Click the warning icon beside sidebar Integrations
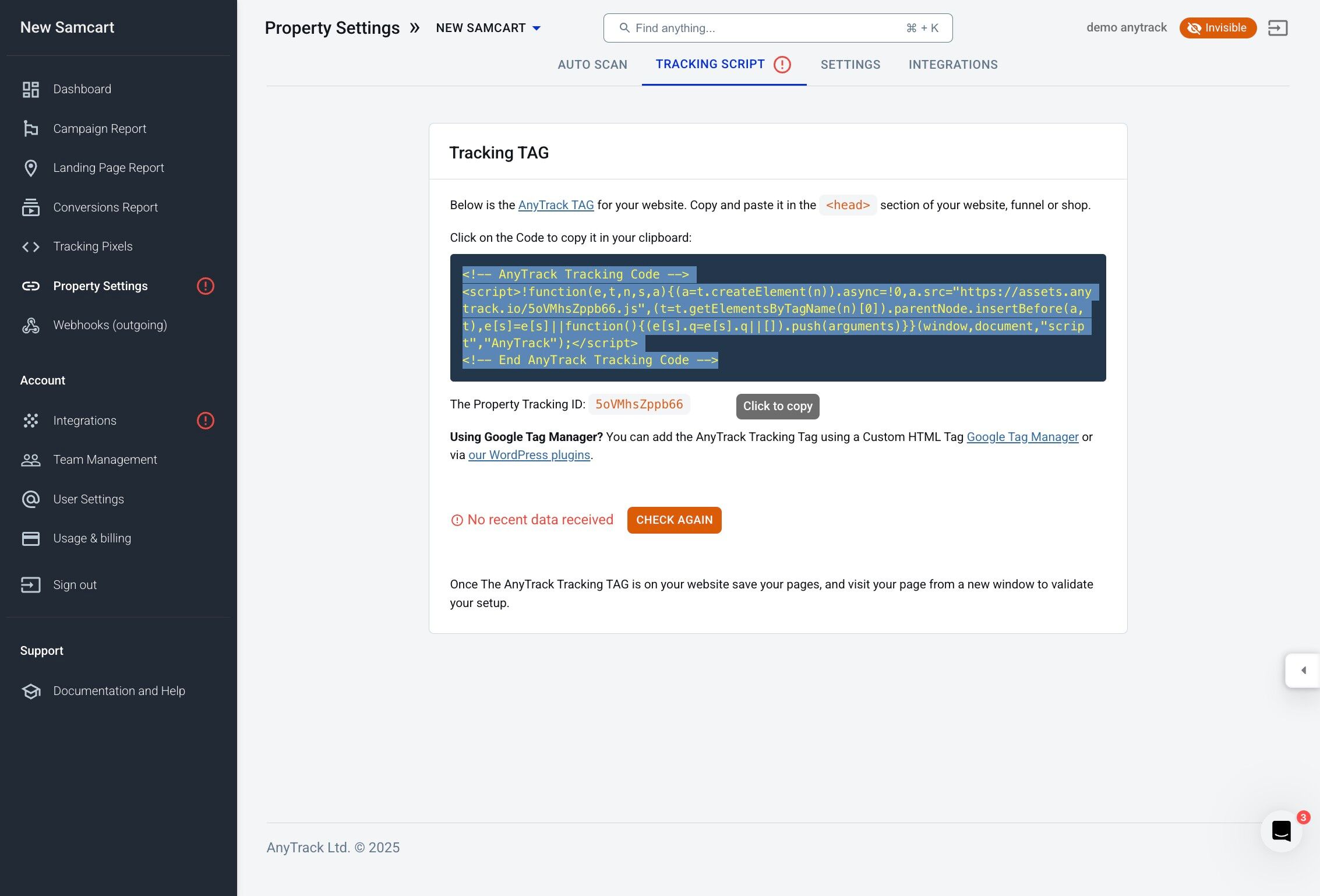Viewport: 1320px width, 896px height. pos(205,421)
